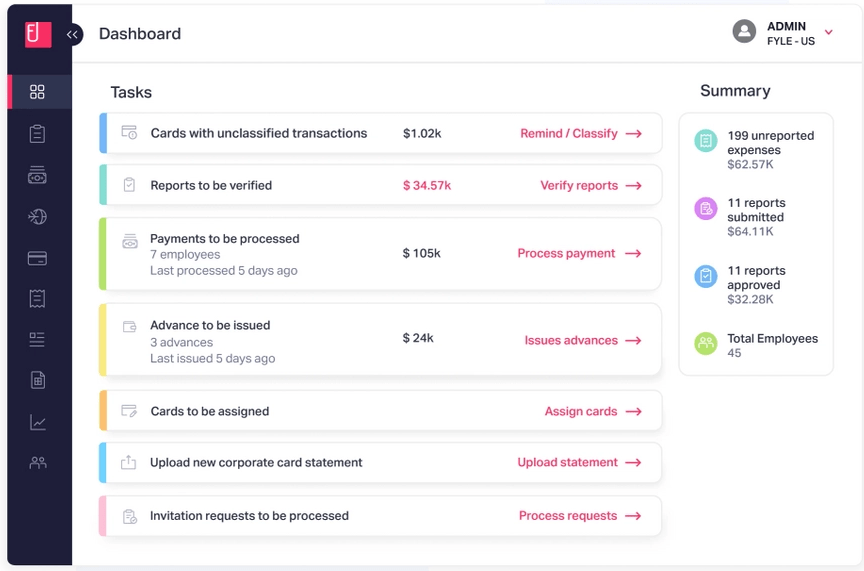Image resolution: width=864 pixels, height=571 pixels.
Task: Expand the ADMIN account dropdown arrow
Action: (828, 32)
